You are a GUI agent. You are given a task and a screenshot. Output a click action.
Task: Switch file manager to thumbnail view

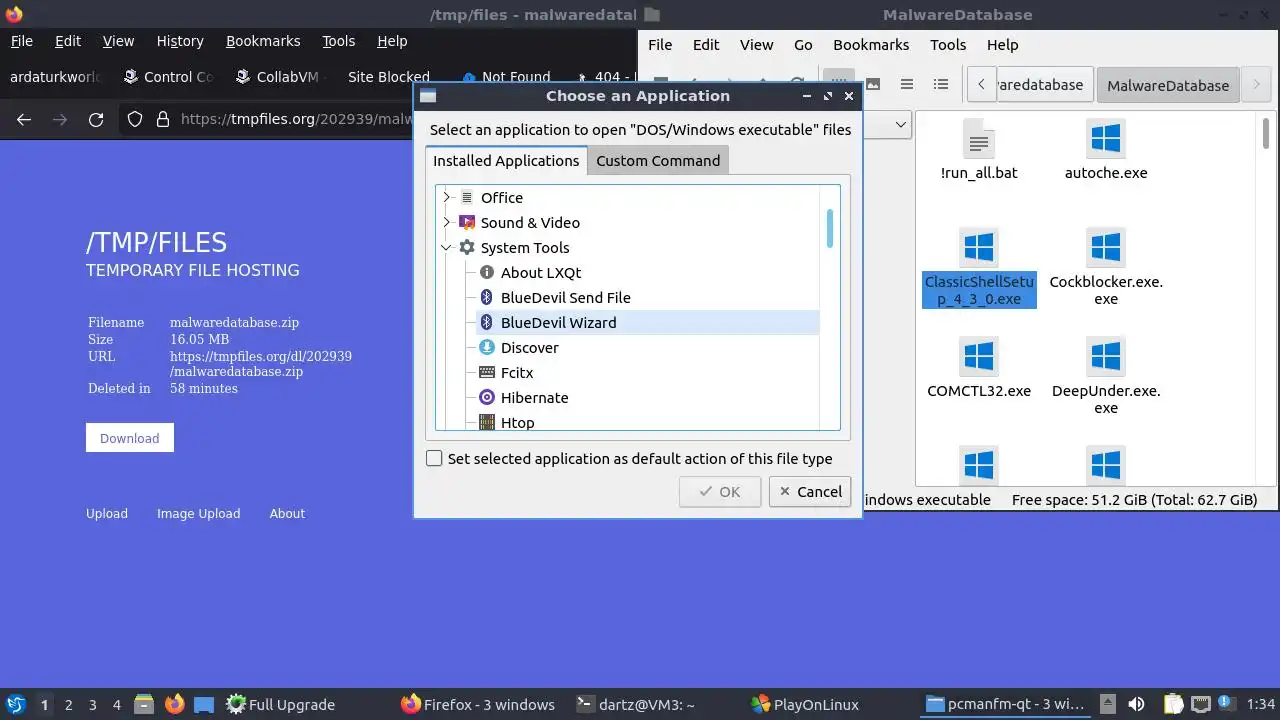pos(873,84)
